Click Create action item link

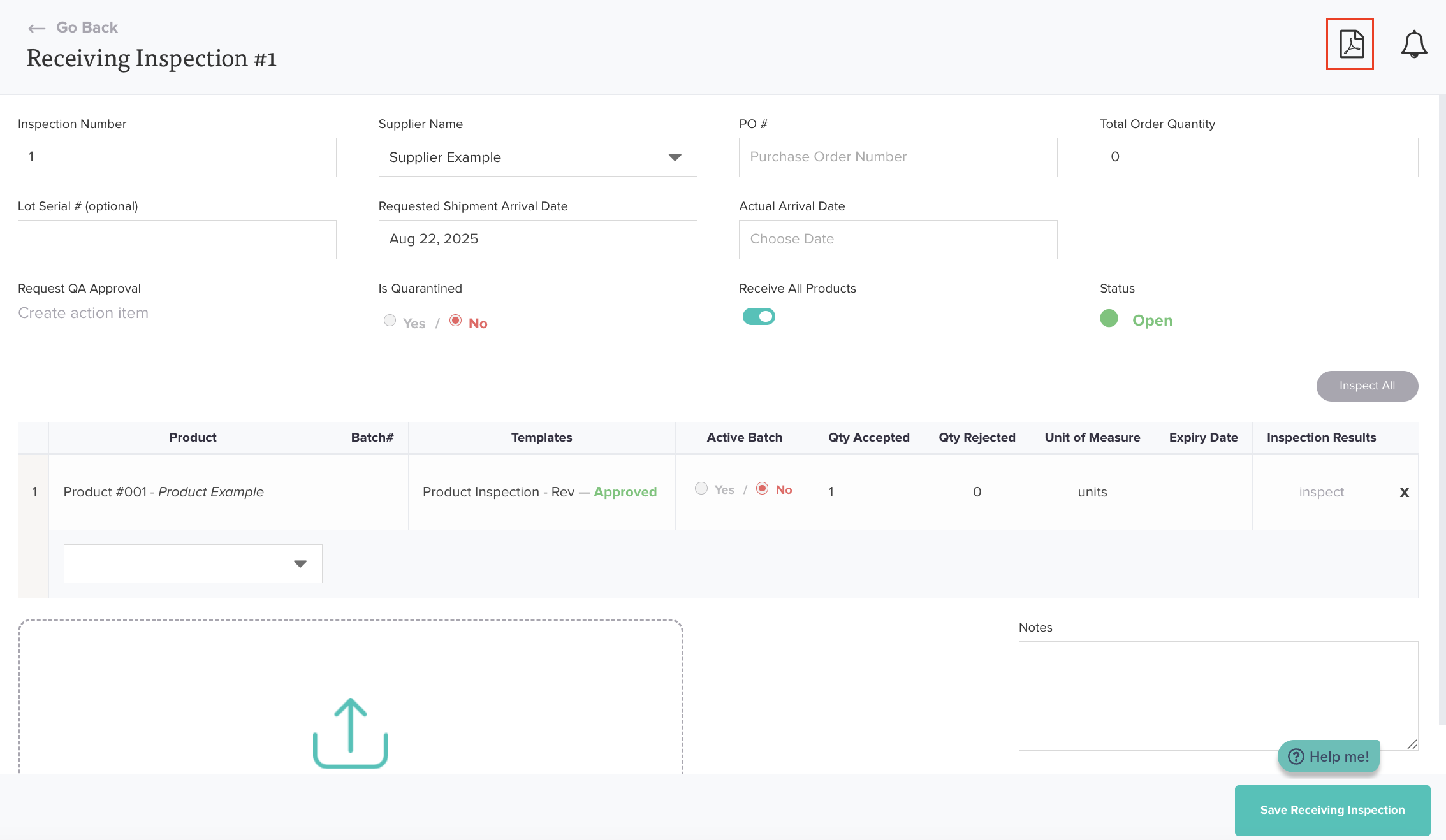pos(84,314)
